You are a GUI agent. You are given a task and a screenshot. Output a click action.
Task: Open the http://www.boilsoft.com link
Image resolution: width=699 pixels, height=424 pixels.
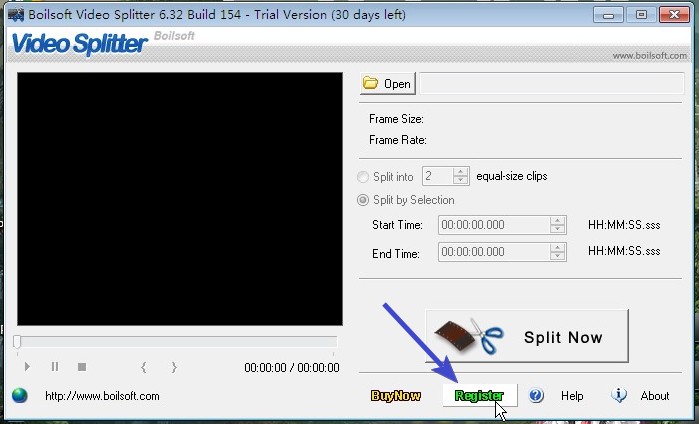[x=102, y=396]
